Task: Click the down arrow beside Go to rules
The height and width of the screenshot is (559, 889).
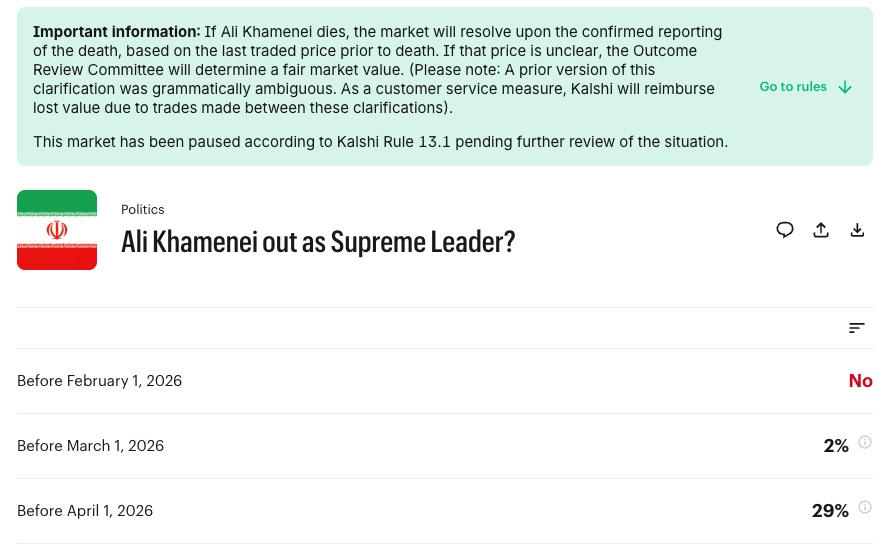Action: pyautogui.click(x=845, y=87)
